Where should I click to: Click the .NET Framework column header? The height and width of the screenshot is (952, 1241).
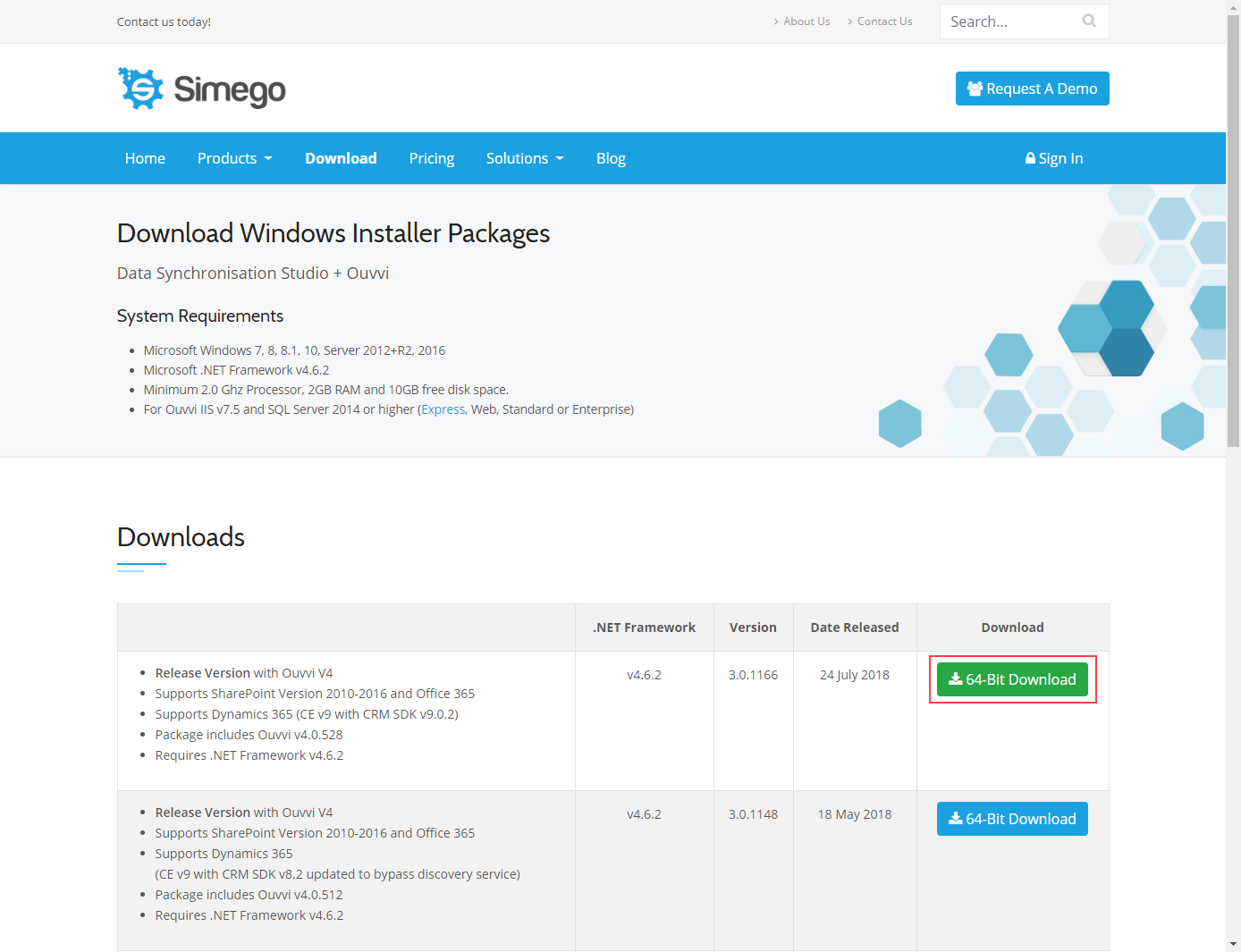coord(644,628)
